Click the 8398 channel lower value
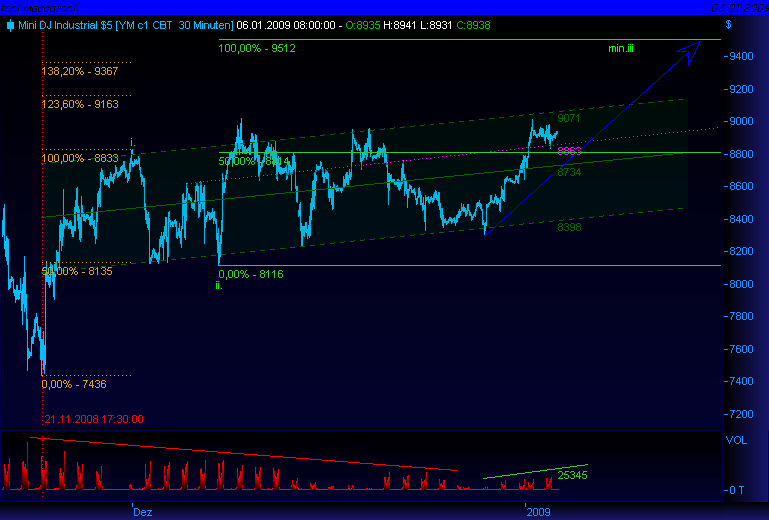Image resolution: width=769 pixels, height=520 pixels. point(569,227)
